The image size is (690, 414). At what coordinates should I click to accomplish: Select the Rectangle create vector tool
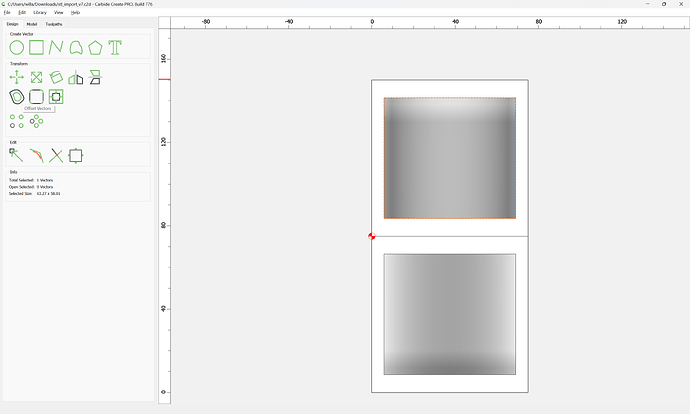pos(36,47)
